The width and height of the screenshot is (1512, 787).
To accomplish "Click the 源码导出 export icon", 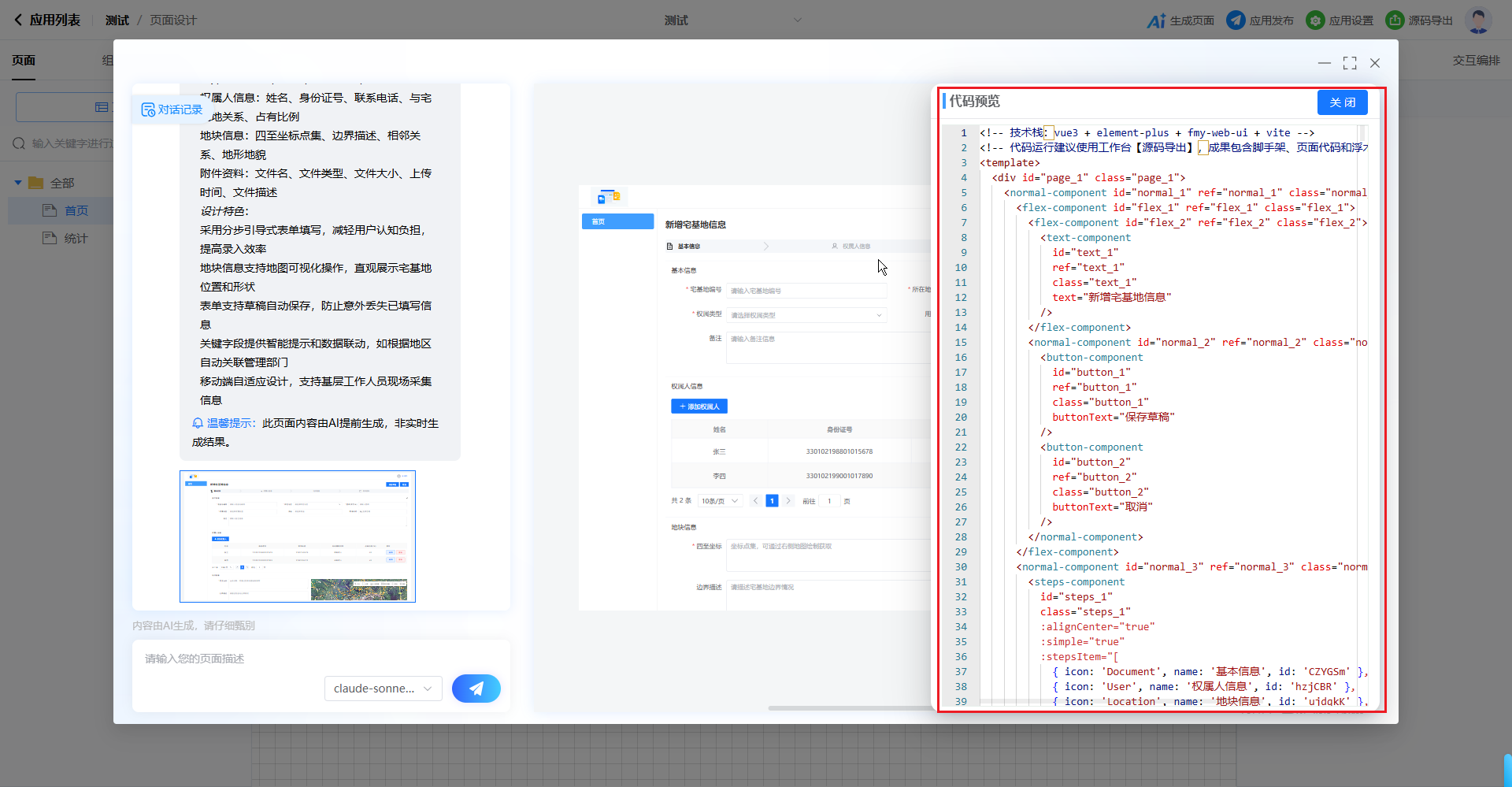I will pos(1395,20).
